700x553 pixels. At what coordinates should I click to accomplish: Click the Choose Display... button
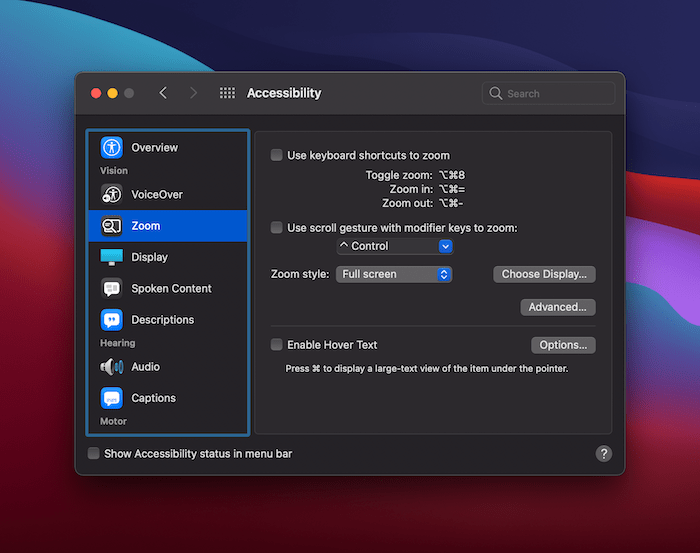(544, 274)
